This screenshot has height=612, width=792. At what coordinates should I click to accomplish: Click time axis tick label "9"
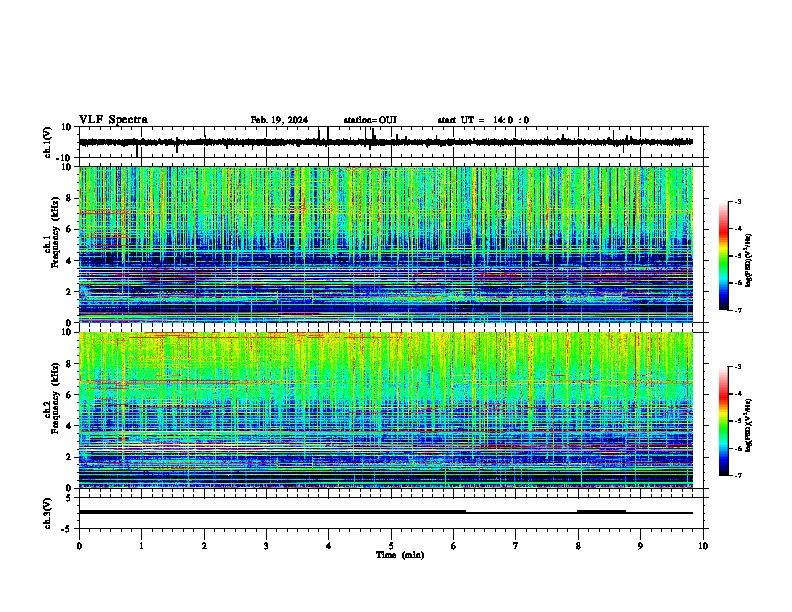(640, 546)
